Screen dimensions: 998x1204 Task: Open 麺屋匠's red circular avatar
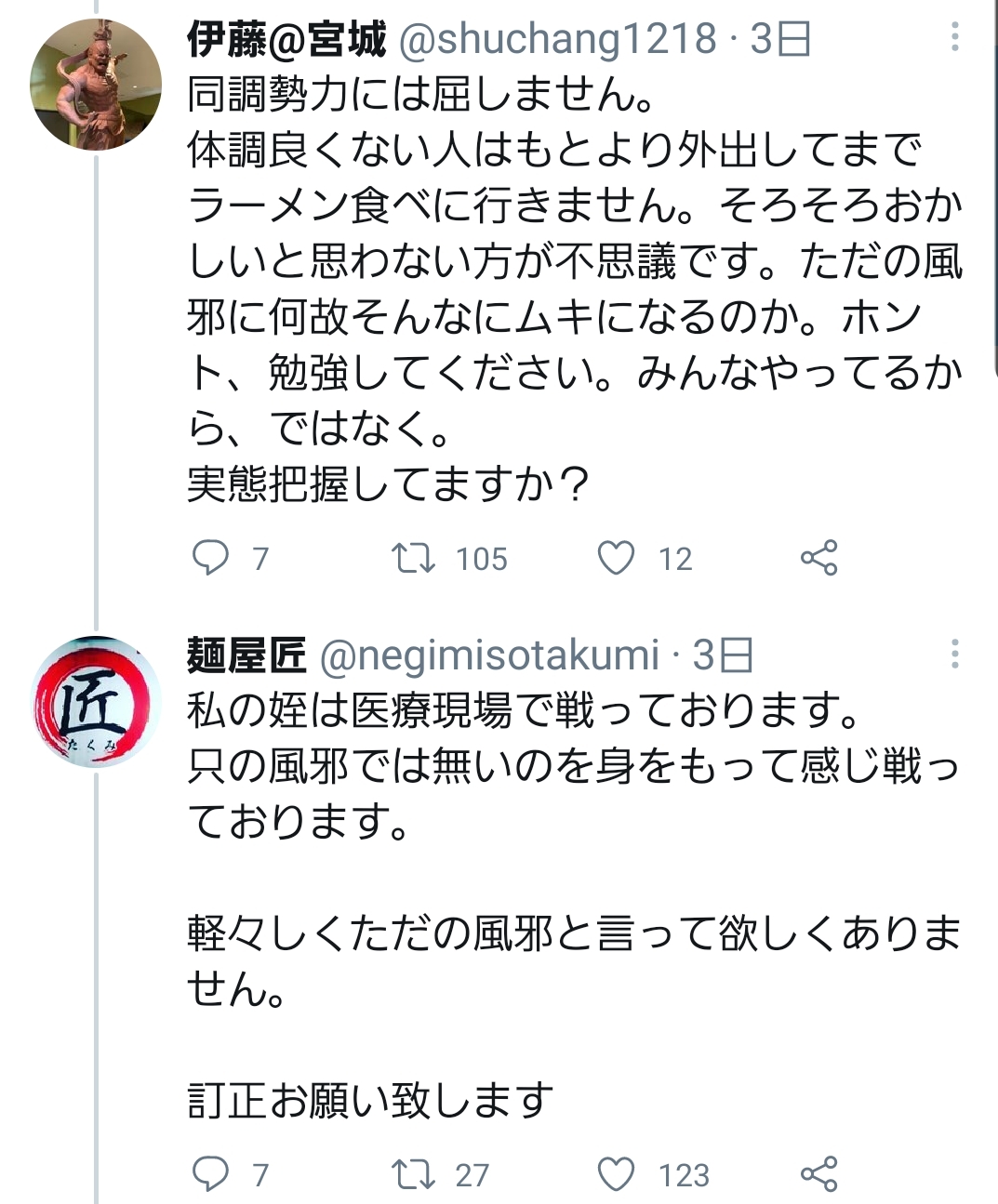96,701
